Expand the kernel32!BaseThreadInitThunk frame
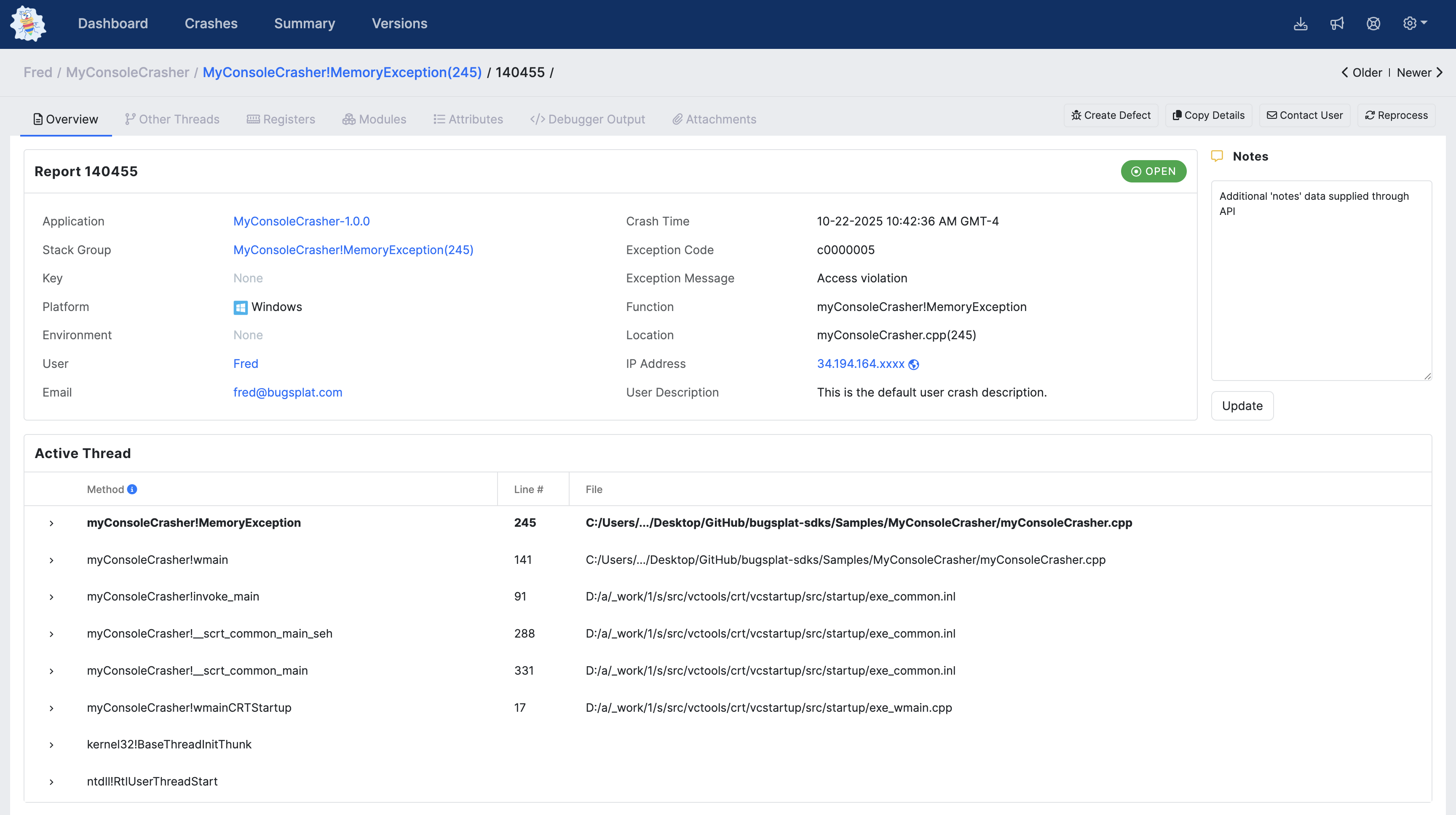1456x815 pixels. pos(51,745)
